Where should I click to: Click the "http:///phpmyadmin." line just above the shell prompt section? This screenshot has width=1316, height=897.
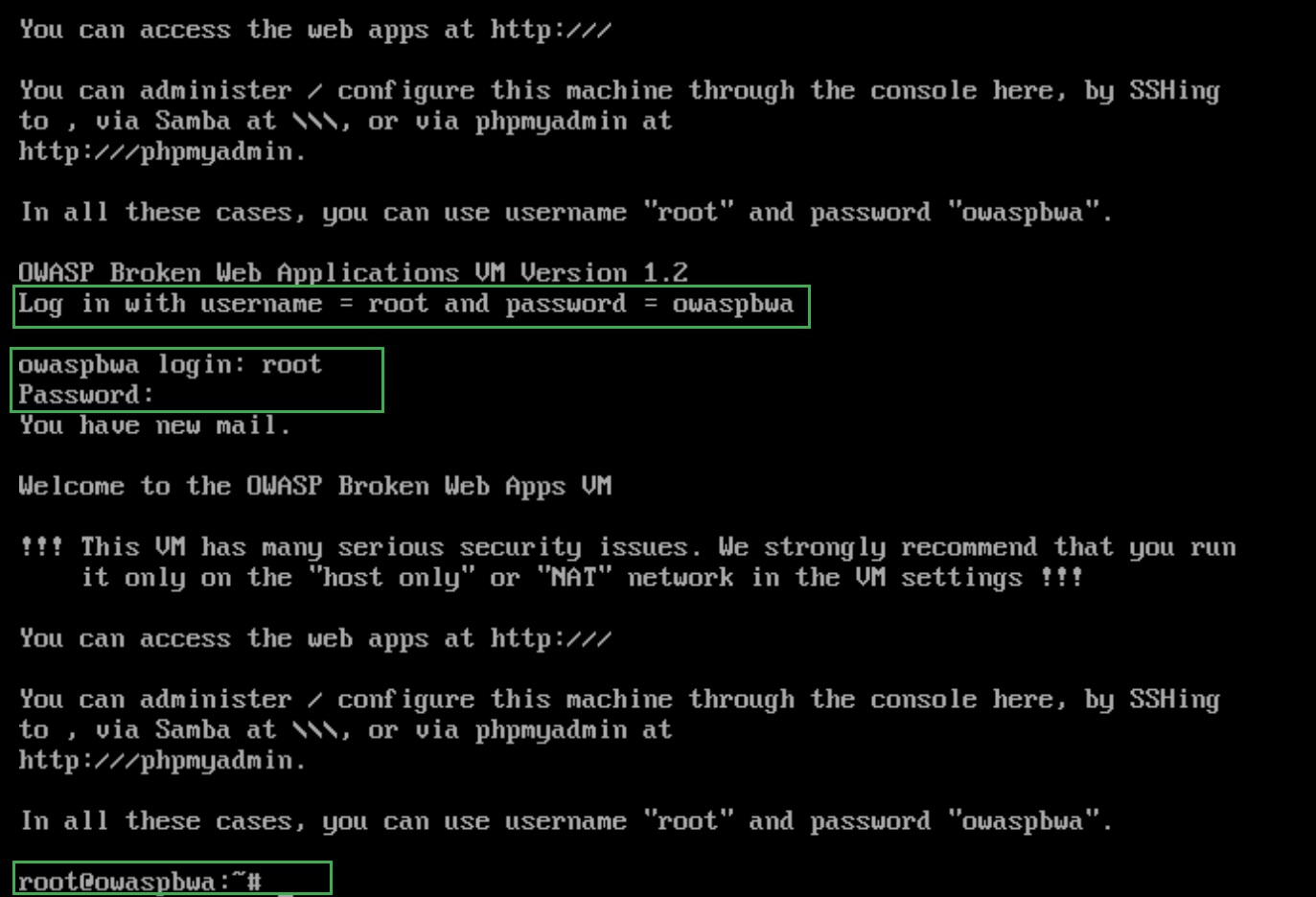(162, 760)
